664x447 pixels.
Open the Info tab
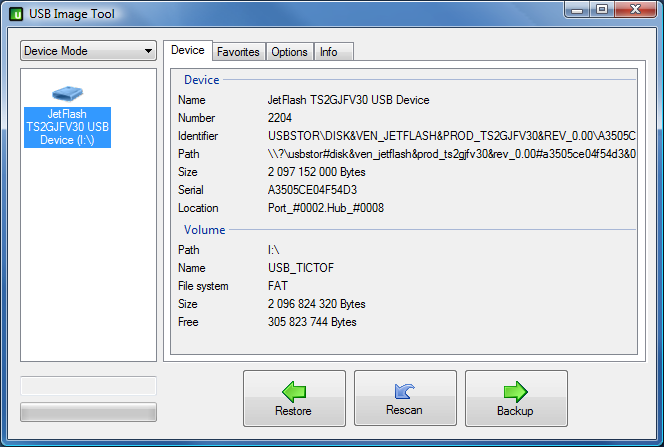click(x=333, y=52)
